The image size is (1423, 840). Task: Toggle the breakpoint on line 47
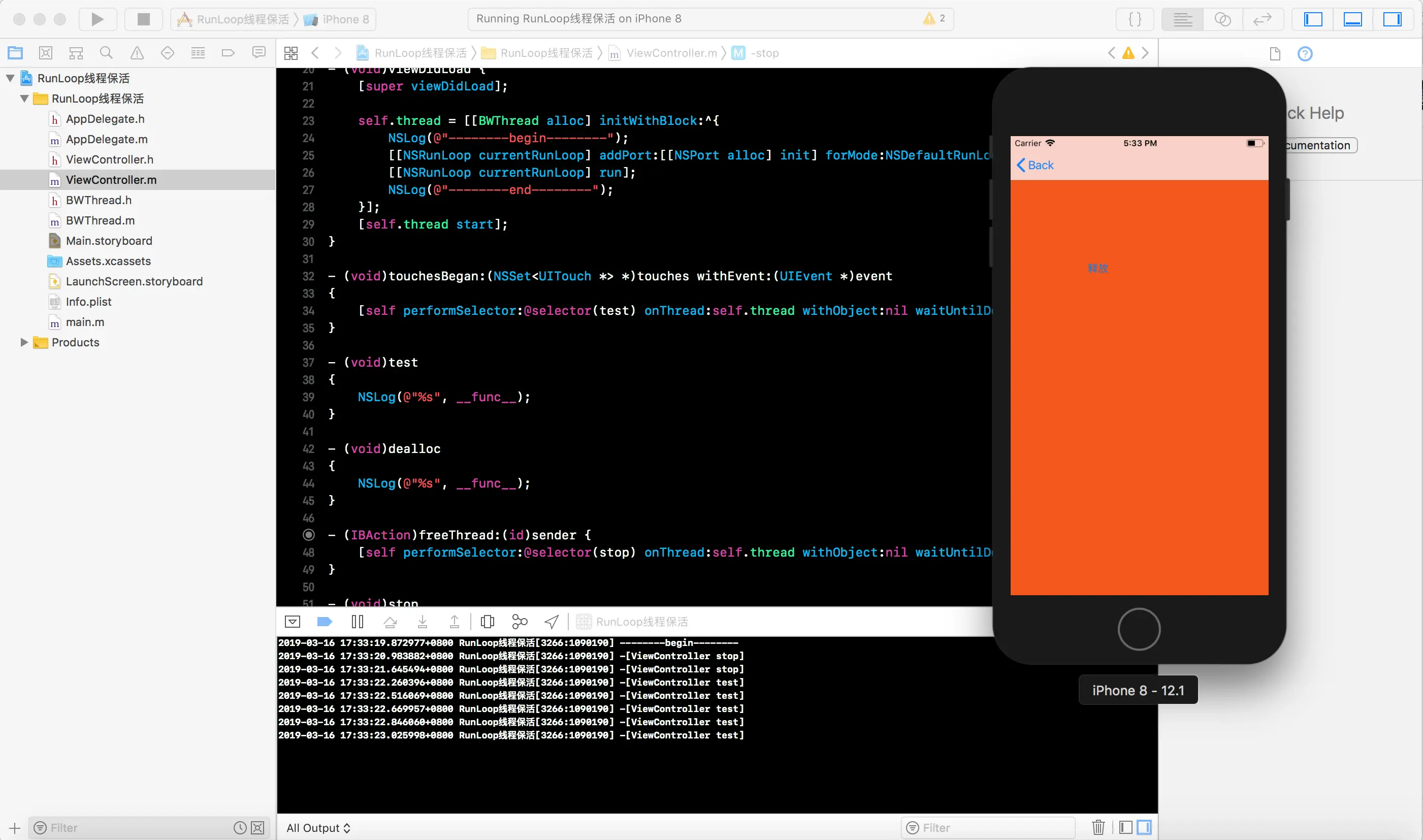(x=308, y=535)
